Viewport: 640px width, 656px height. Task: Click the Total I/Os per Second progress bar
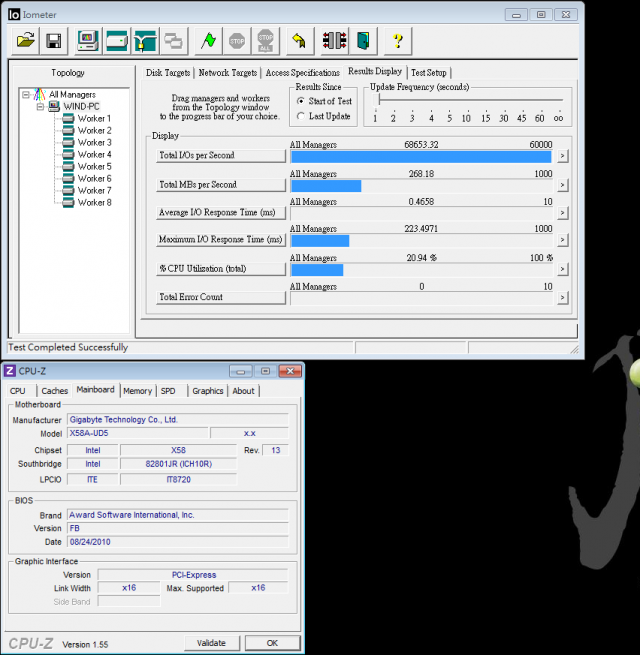(x=422, y=157)
